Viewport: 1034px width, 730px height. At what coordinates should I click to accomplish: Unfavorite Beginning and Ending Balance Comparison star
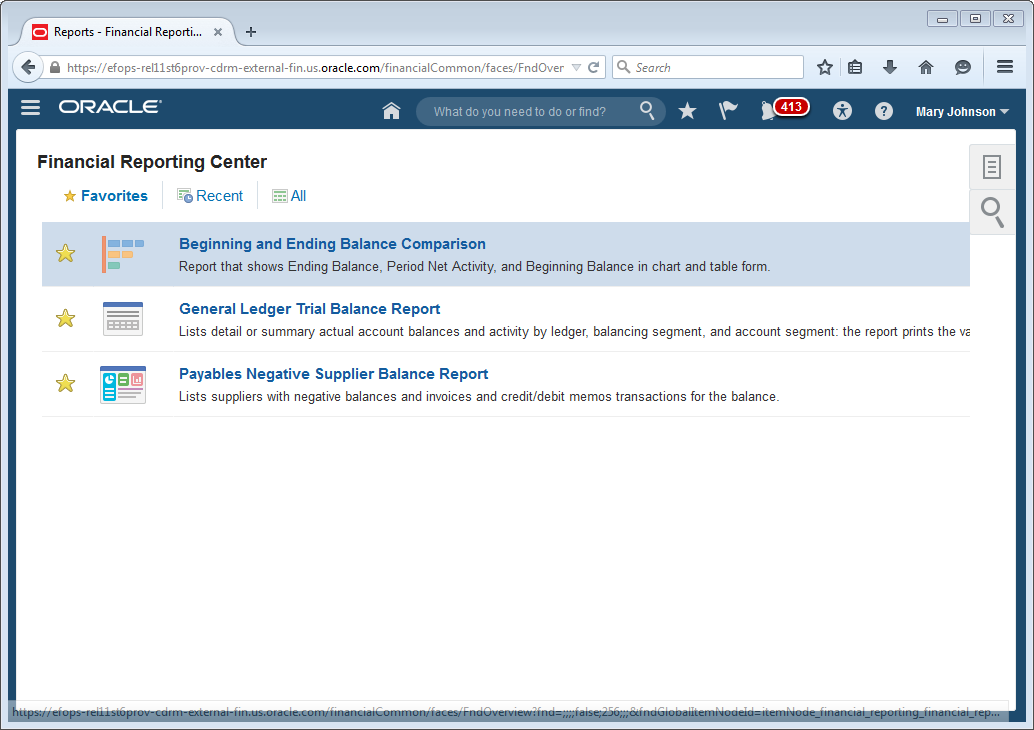tap(65, 253)
